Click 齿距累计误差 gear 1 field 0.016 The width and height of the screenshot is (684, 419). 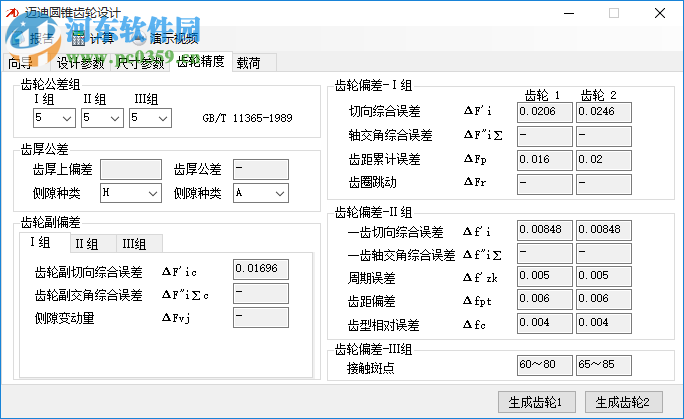click(544, 160)
